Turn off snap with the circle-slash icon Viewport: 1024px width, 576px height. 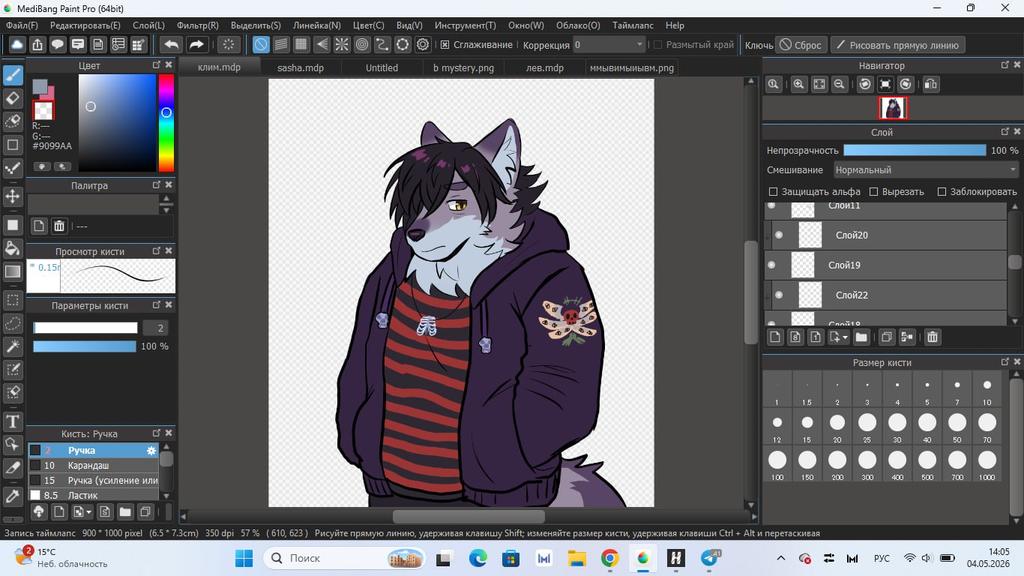pyautogui.click(x=261, y=44)
